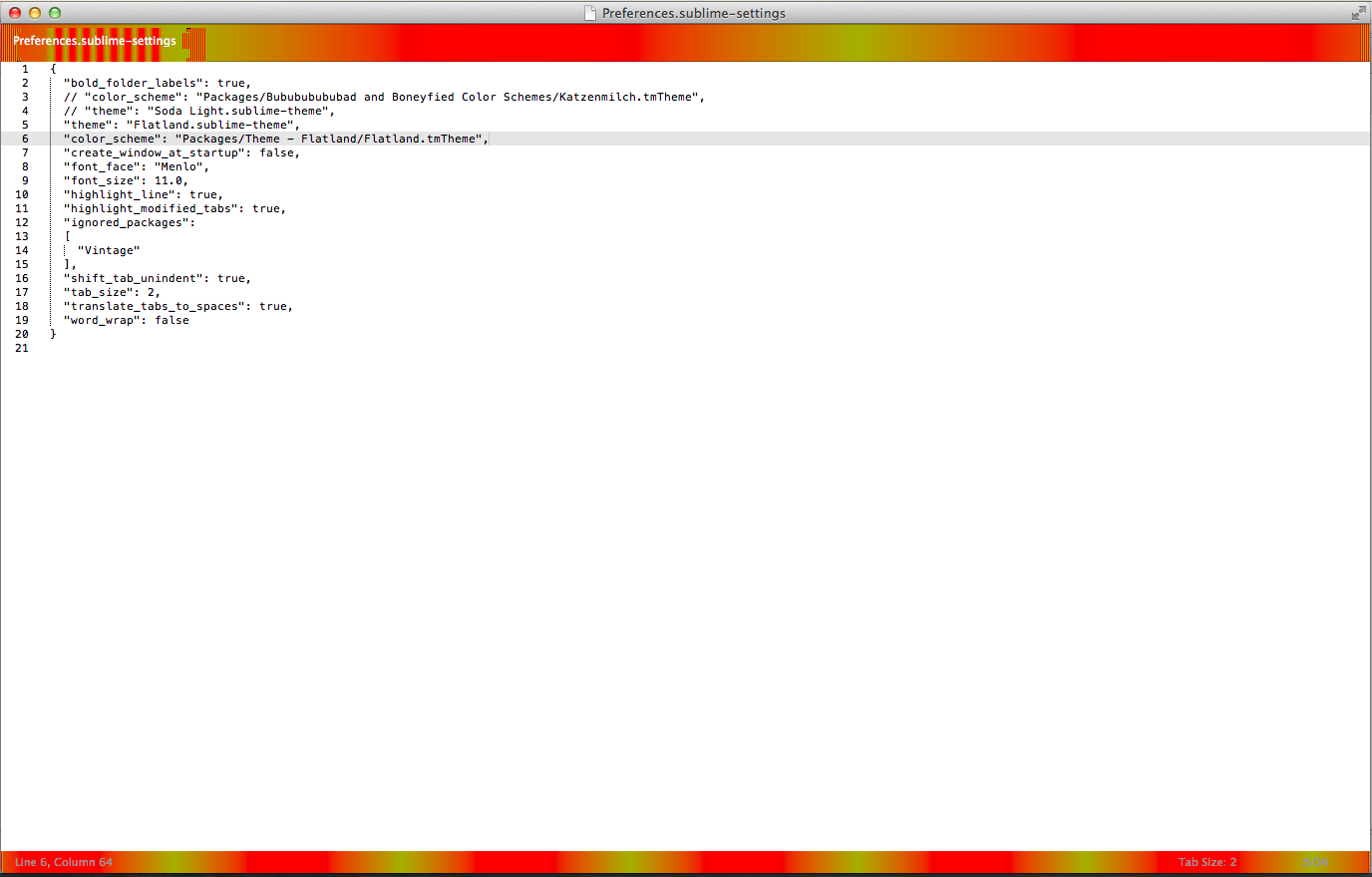Viewport: 1372px width, 877px height.
Task: Click the "Vintage" entry in ignored packages
Action: pyautogui.click(x=109, y=251)
